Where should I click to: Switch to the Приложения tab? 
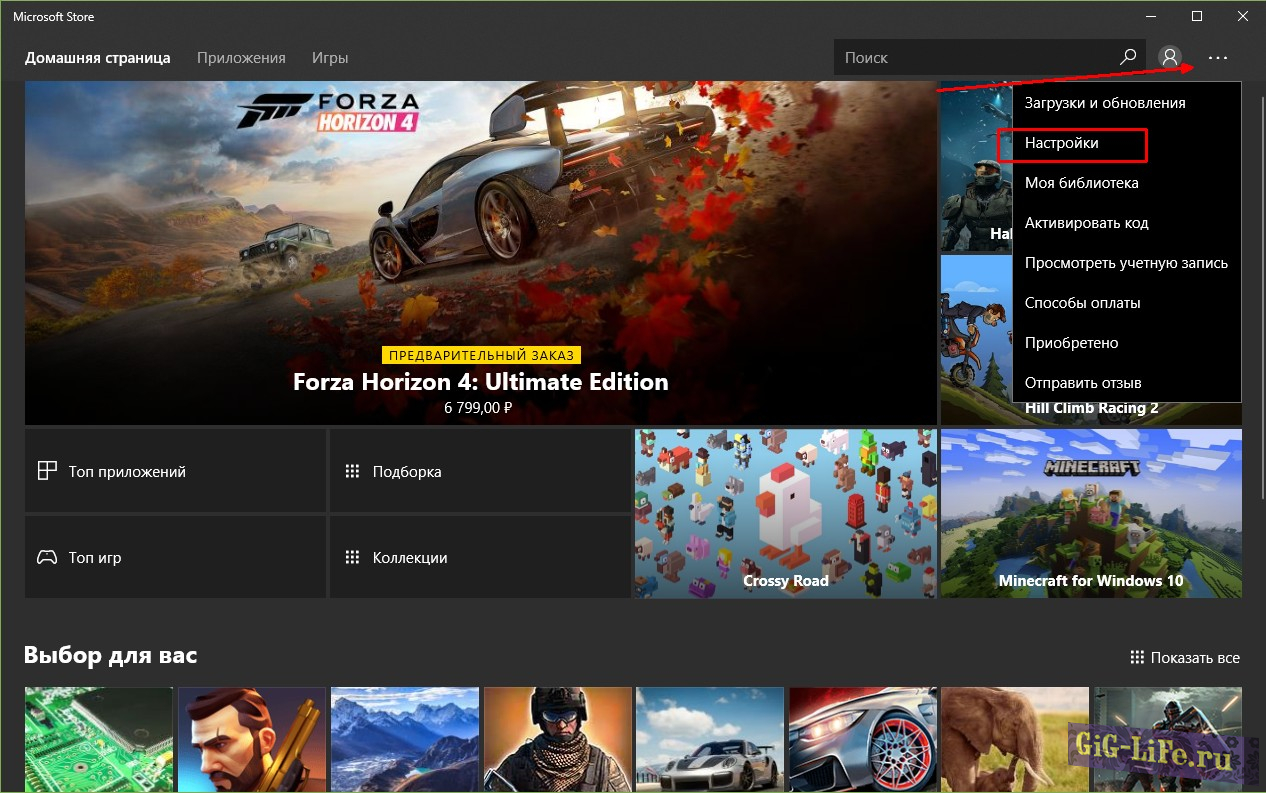[x=241, y=58]
